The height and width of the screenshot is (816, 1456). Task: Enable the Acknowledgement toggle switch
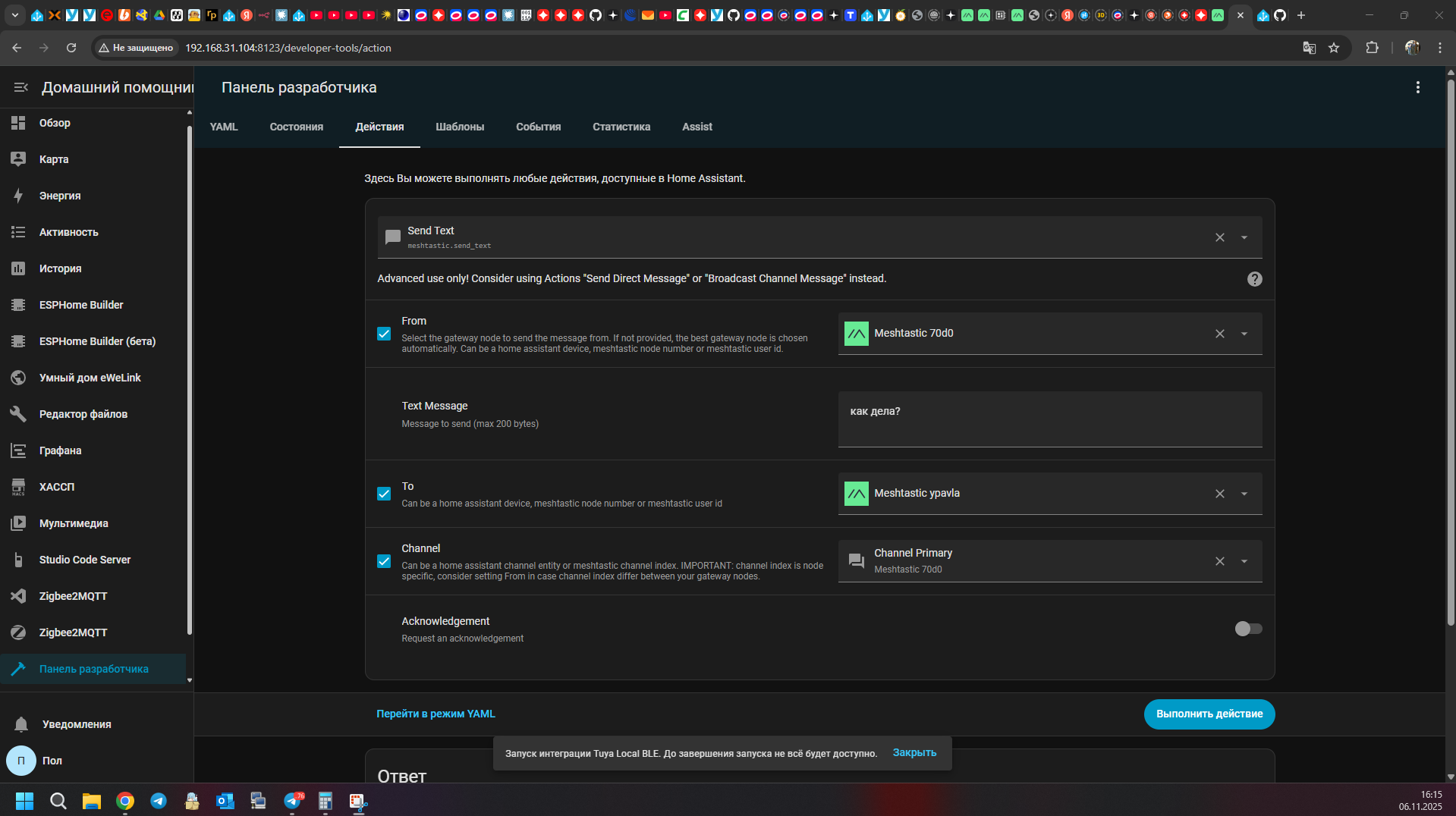coord(1247,629)
